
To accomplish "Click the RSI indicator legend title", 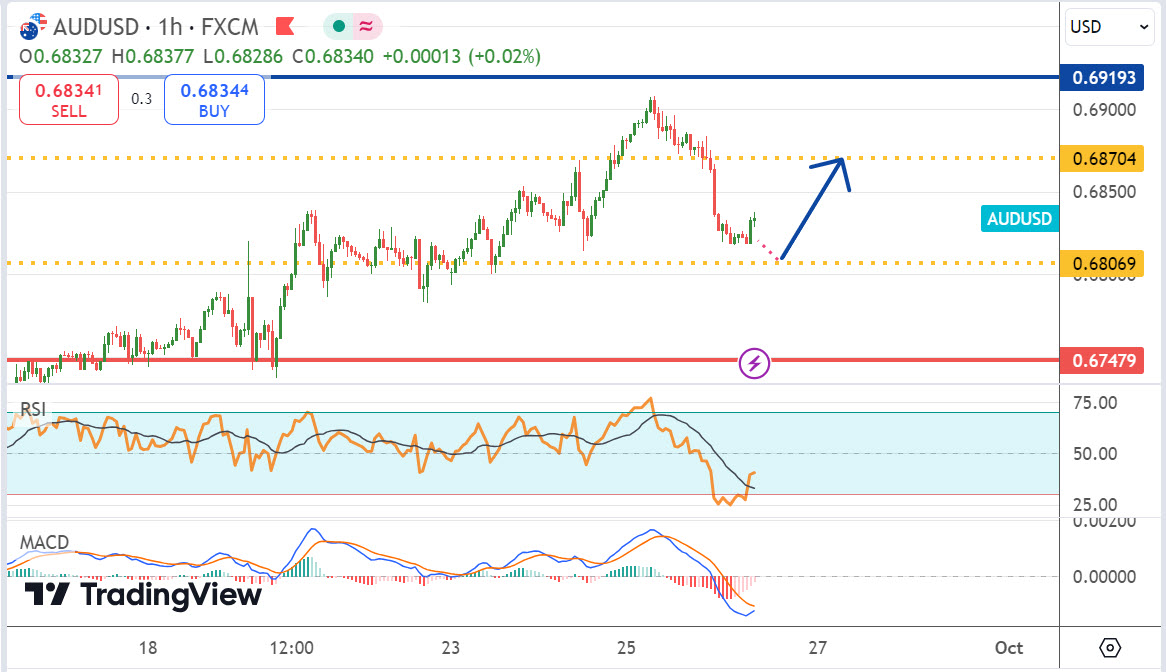I will click(x=33, y=409).
